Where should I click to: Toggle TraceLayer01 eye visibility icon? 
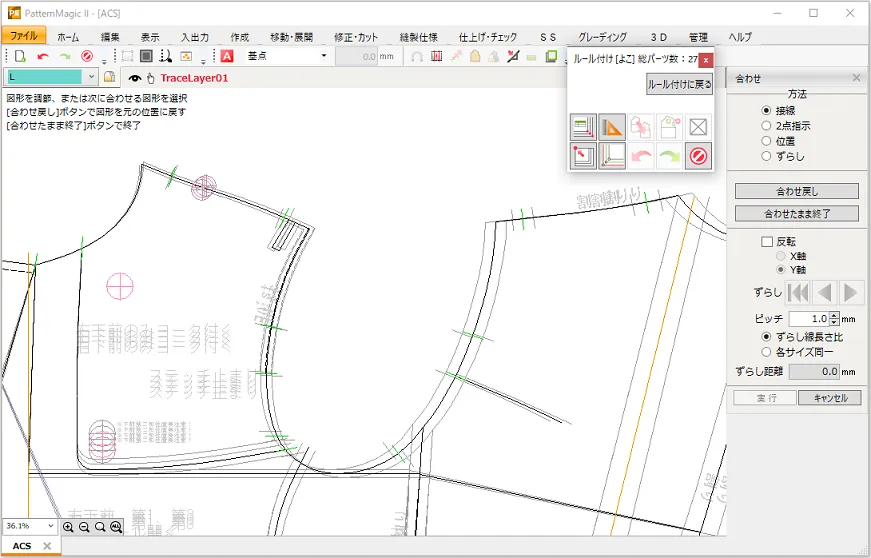[x=136, y=76]
